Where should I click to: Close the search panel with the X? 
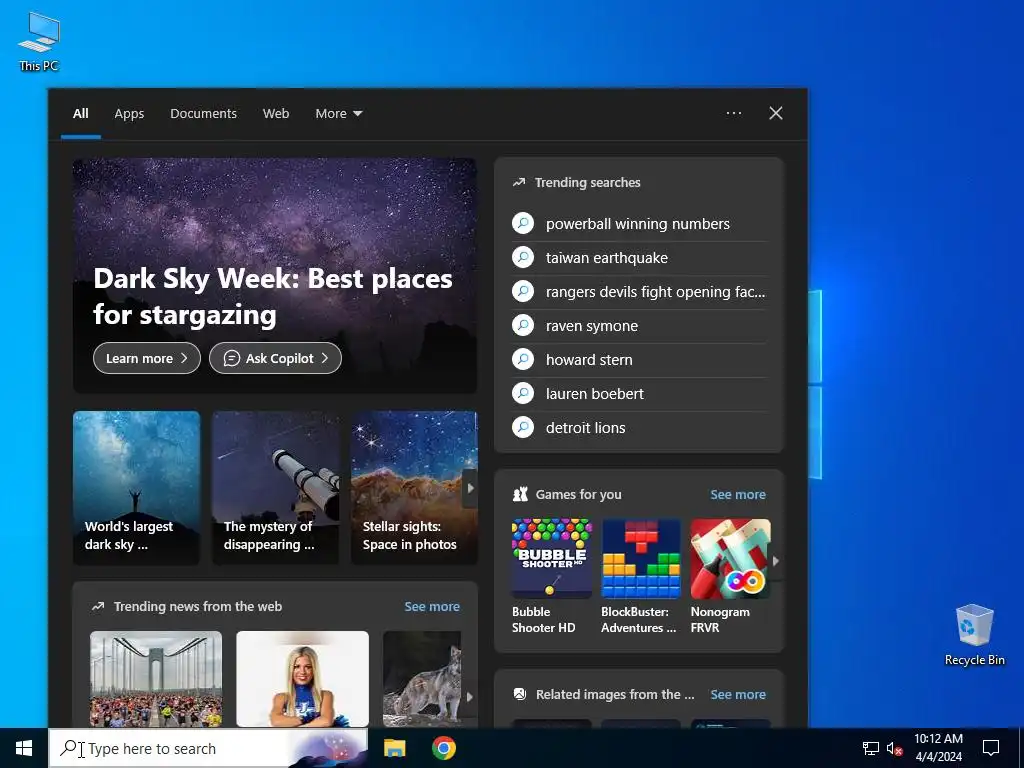(776, 113)
